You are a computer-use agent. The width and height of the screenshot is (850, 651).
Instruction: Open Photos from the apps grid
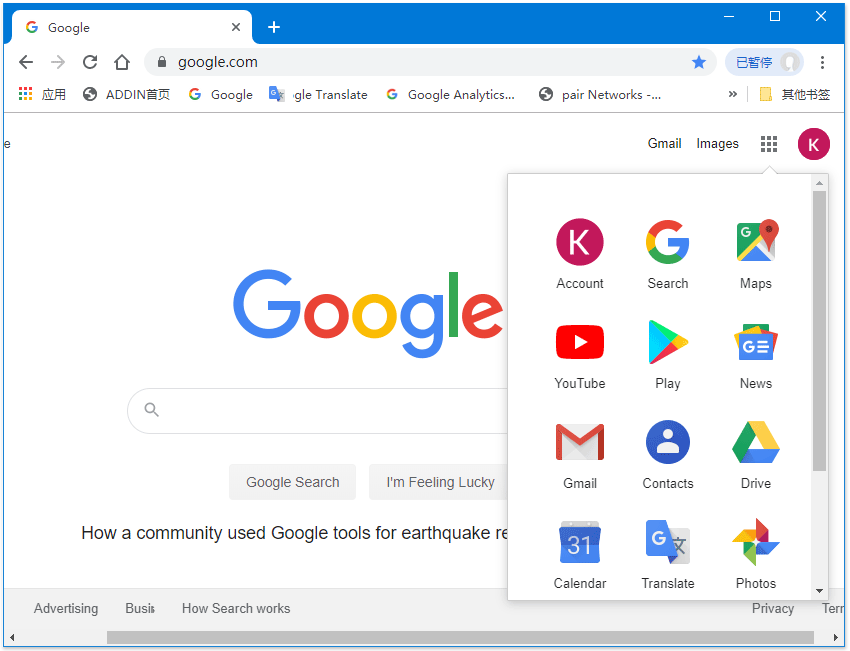coord(756,554)
